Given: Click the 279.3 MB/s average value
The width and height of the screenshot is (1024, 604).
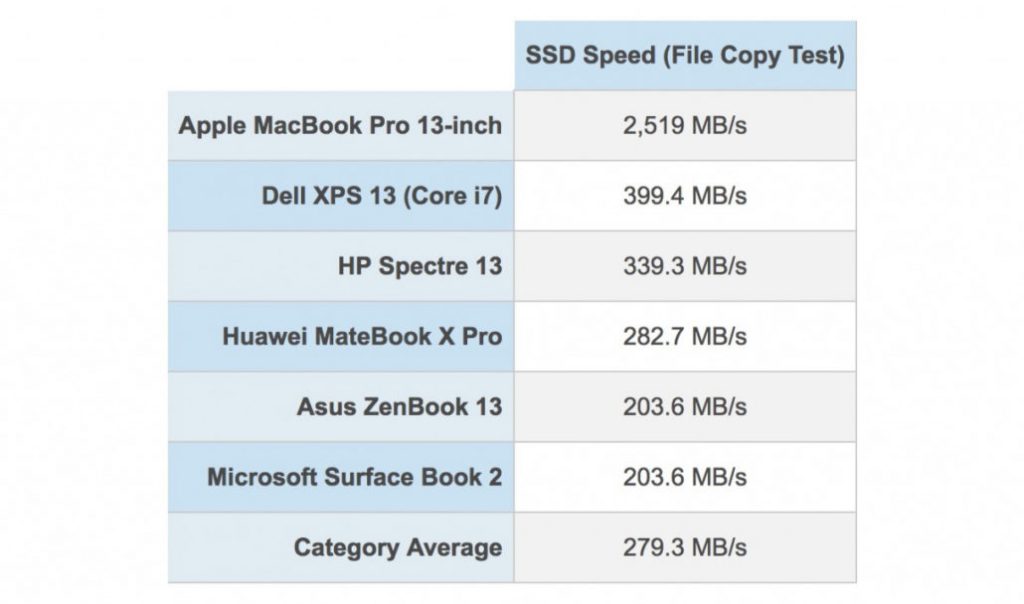Looking at the screenshot, I should tap(684, 548).
